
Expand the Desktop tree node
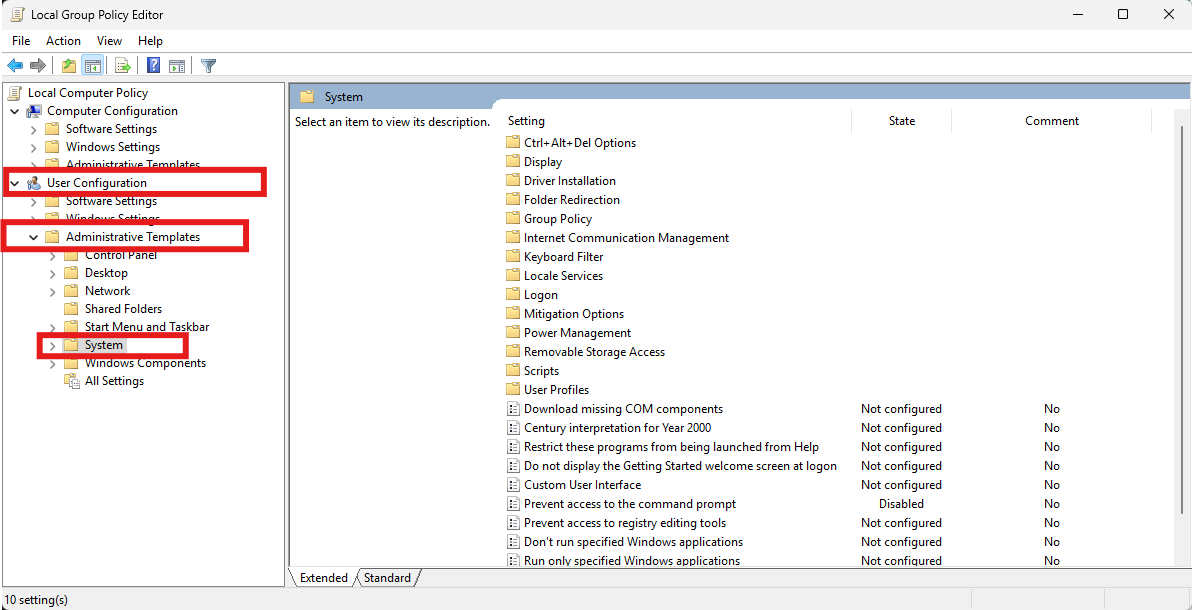(x=52, y=273)
